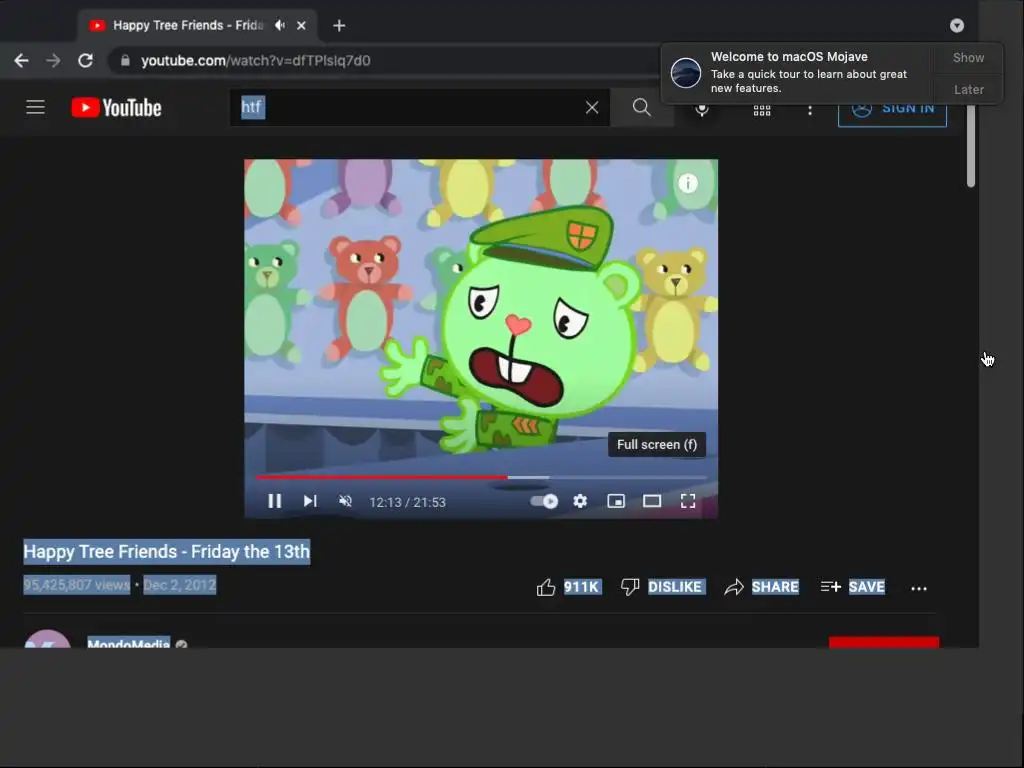
Task: Unmute the video volume icon
Action: (x=345, y=501)
